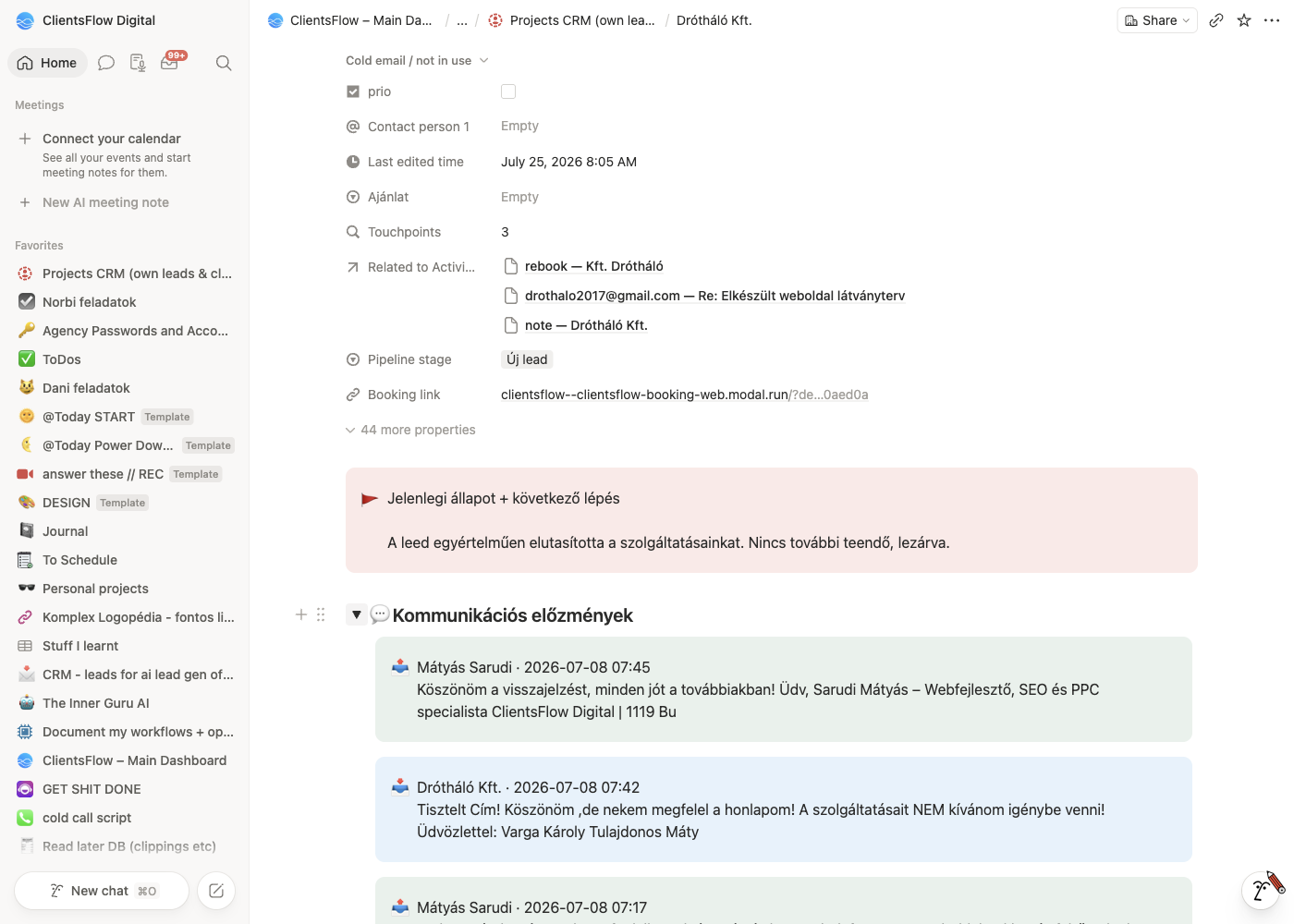Viewport: 1294px width, 924px height.
Task: Open the Share dropdown button
Action: 1157,20
